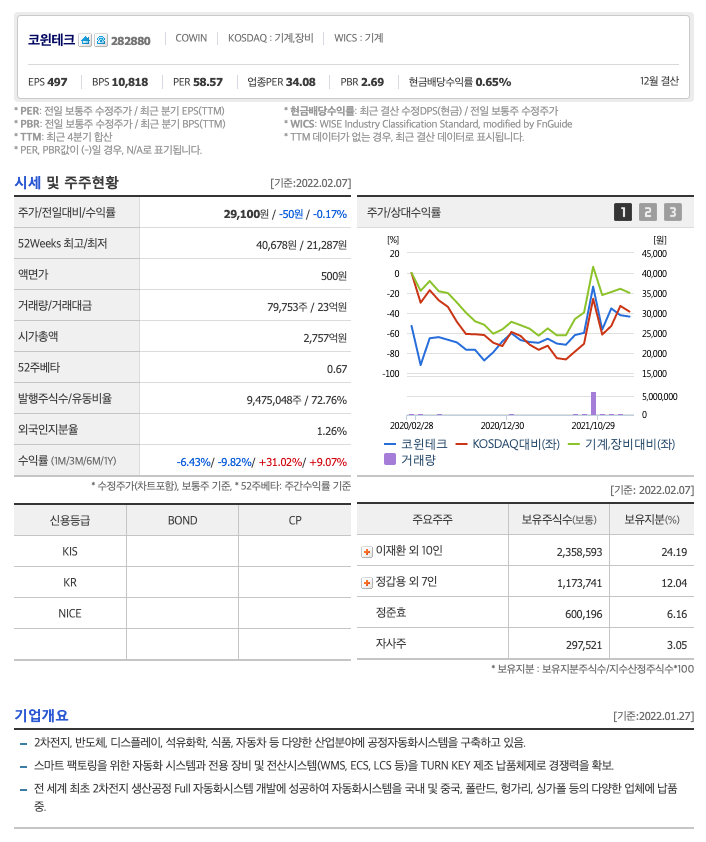This screenshot has height=842, width=706.
Task: Click the PBR 2.69 value
Action: coord(362,82)
